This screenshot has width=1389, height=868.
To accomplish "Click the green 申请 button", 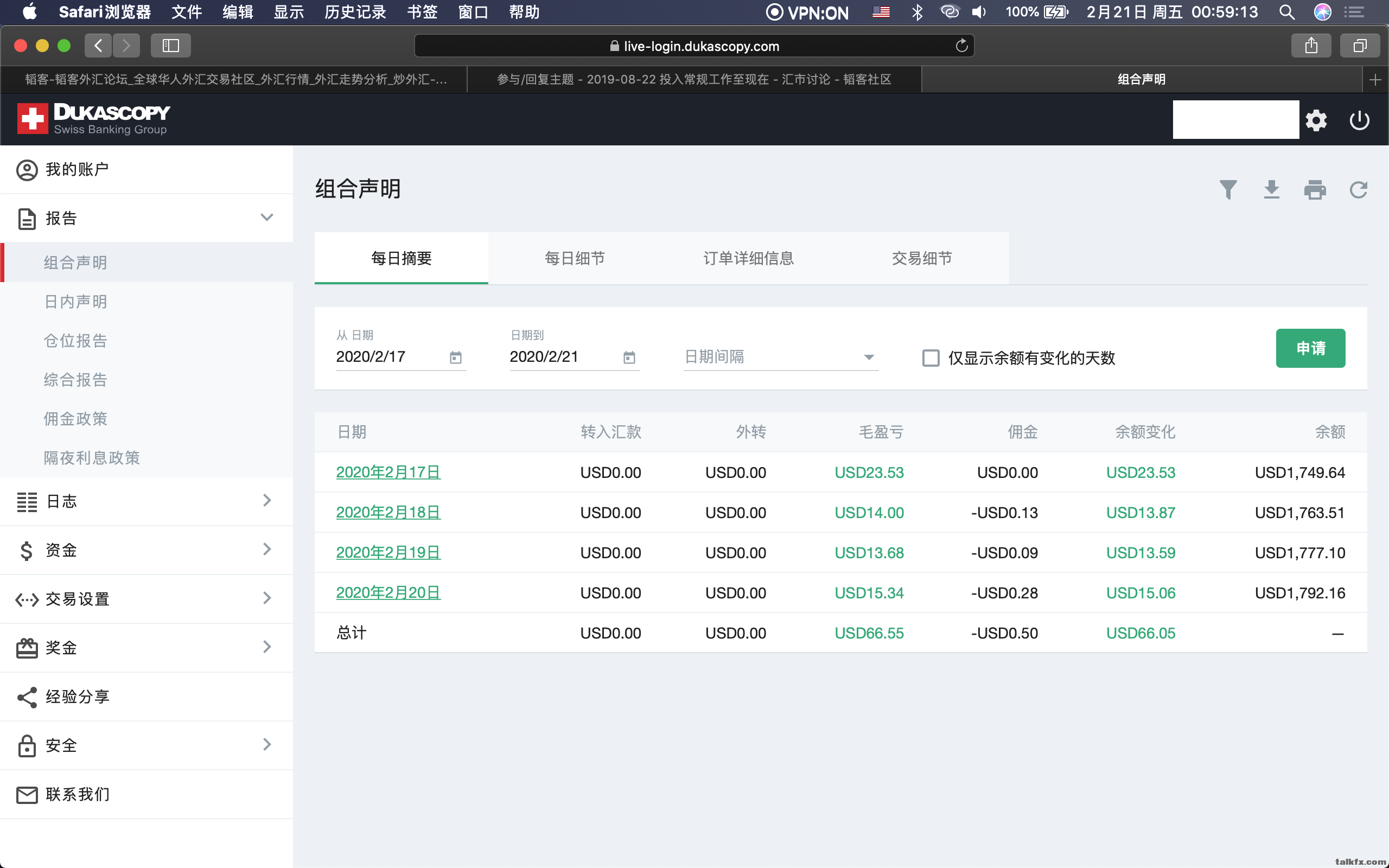I will 1310,348.
